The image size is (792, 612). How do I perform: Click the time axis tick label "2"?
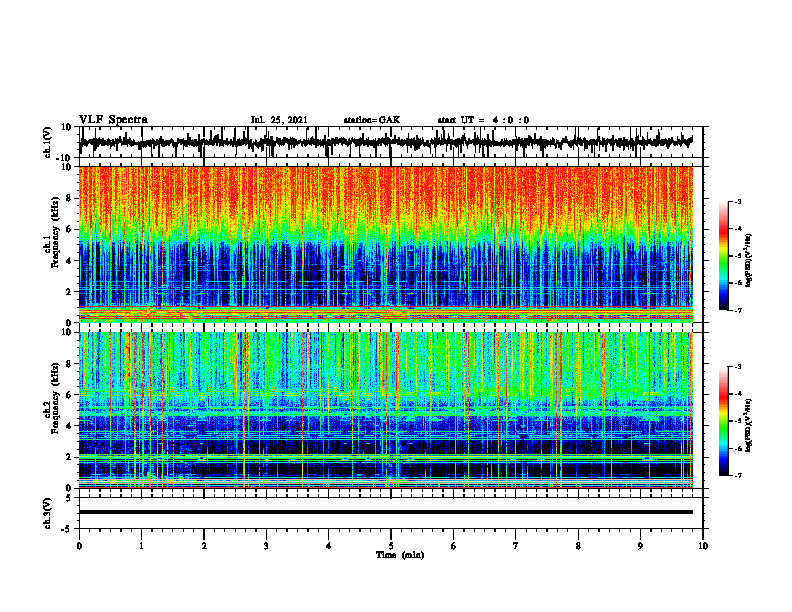pyautogui.click(x=204, y=546)
